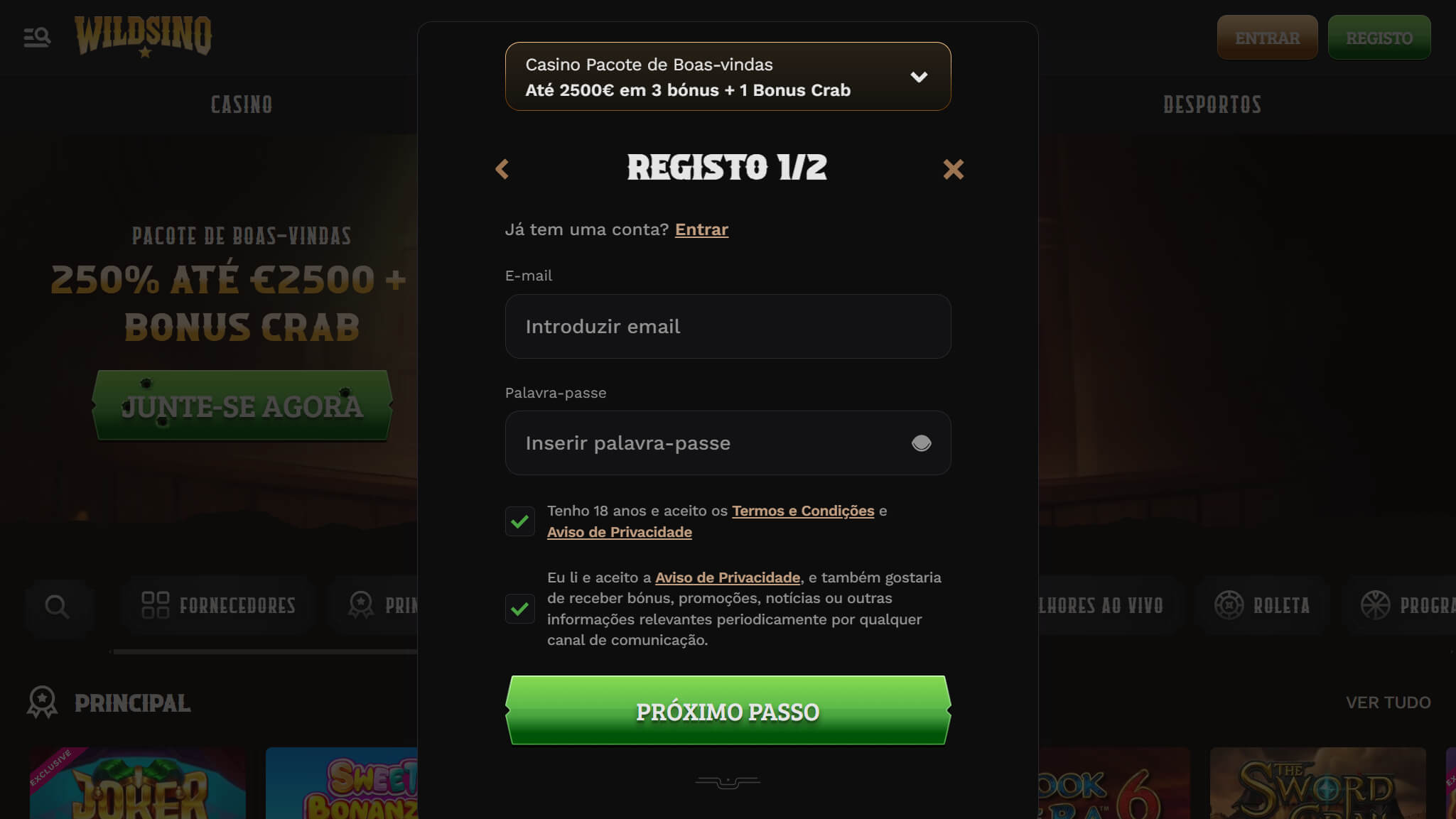This screenshot has width=1456, height=819.
Task: Follow the Entrar link in dialog
Action: click(701, 229)
